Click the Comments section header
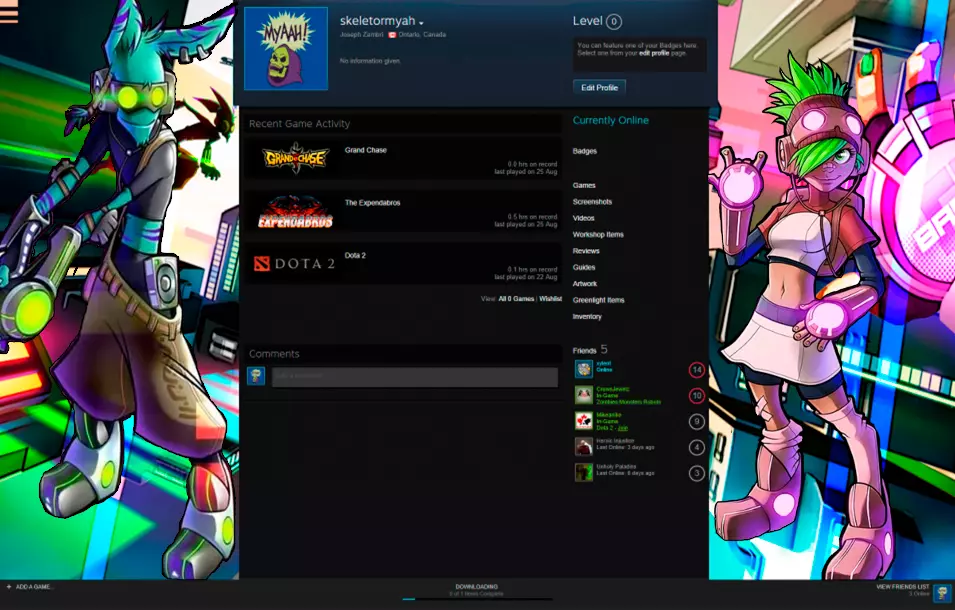 pyautogui.click(x=274, y=354)
